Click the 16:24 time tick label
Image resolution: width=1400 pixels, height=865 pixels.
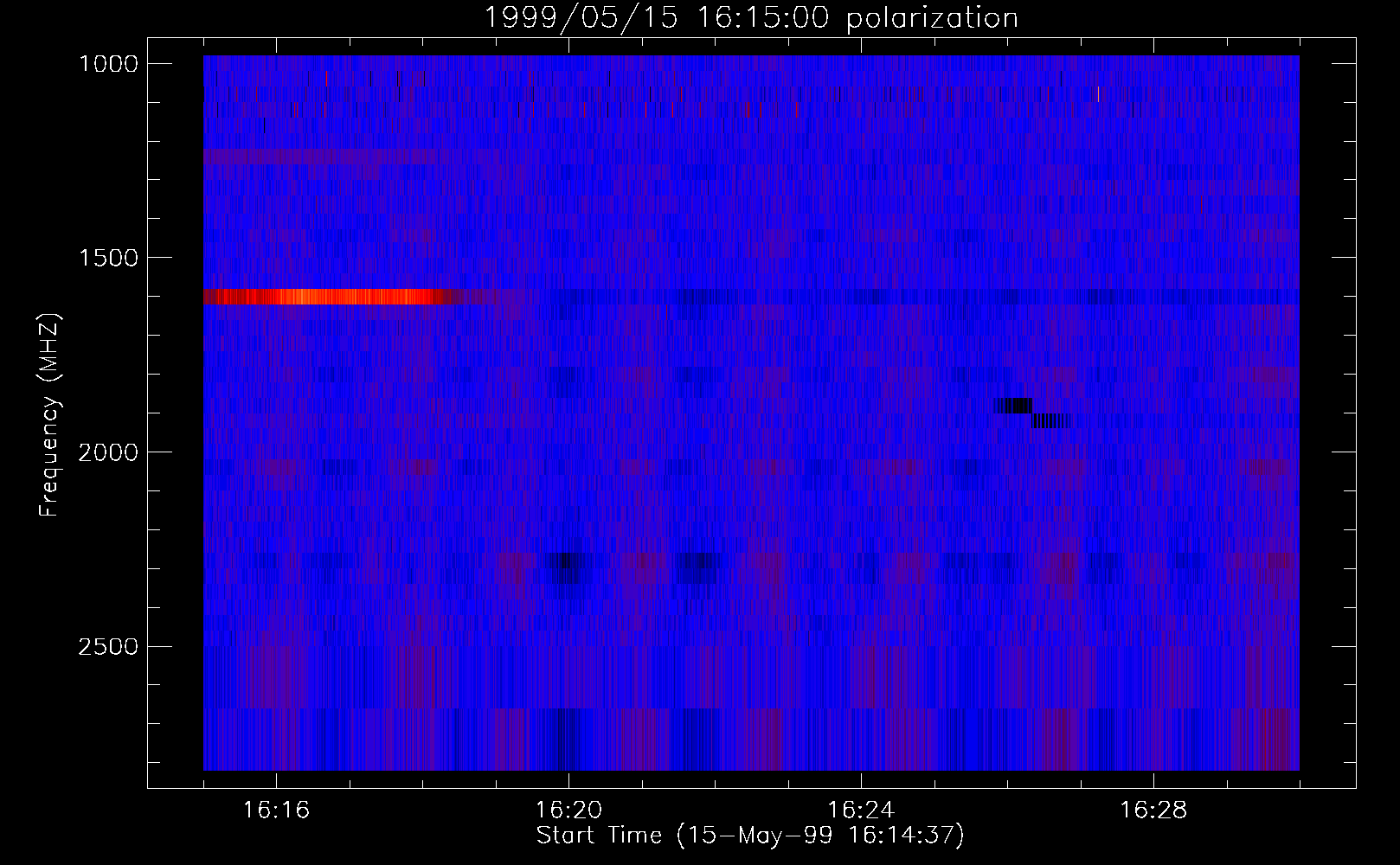click(x=862, y=811)
